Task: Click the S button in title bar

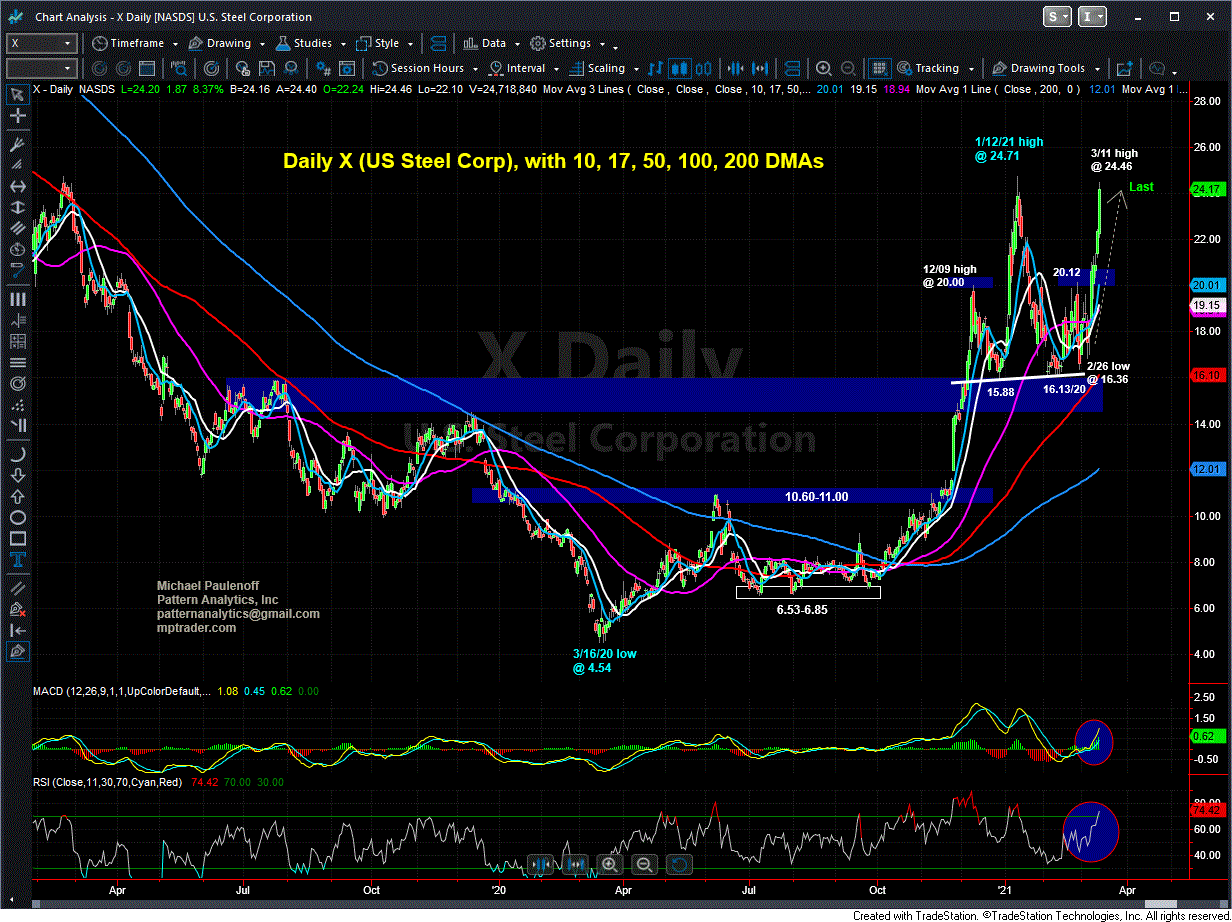Action: point(1057,16)
